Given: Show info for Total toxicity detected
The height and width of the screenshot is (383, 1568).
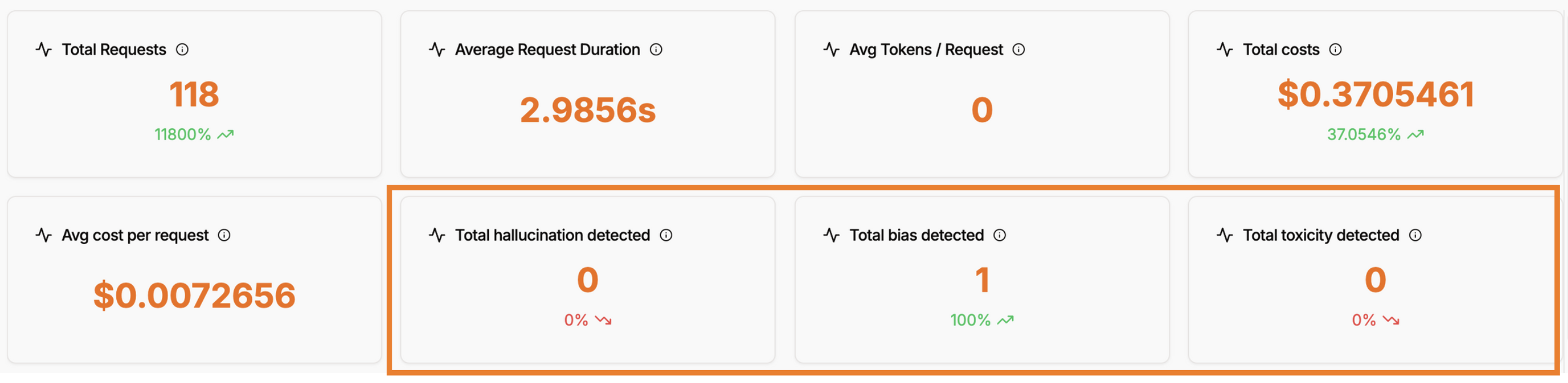Looking at the screenshot, I should pos(1415,235).
